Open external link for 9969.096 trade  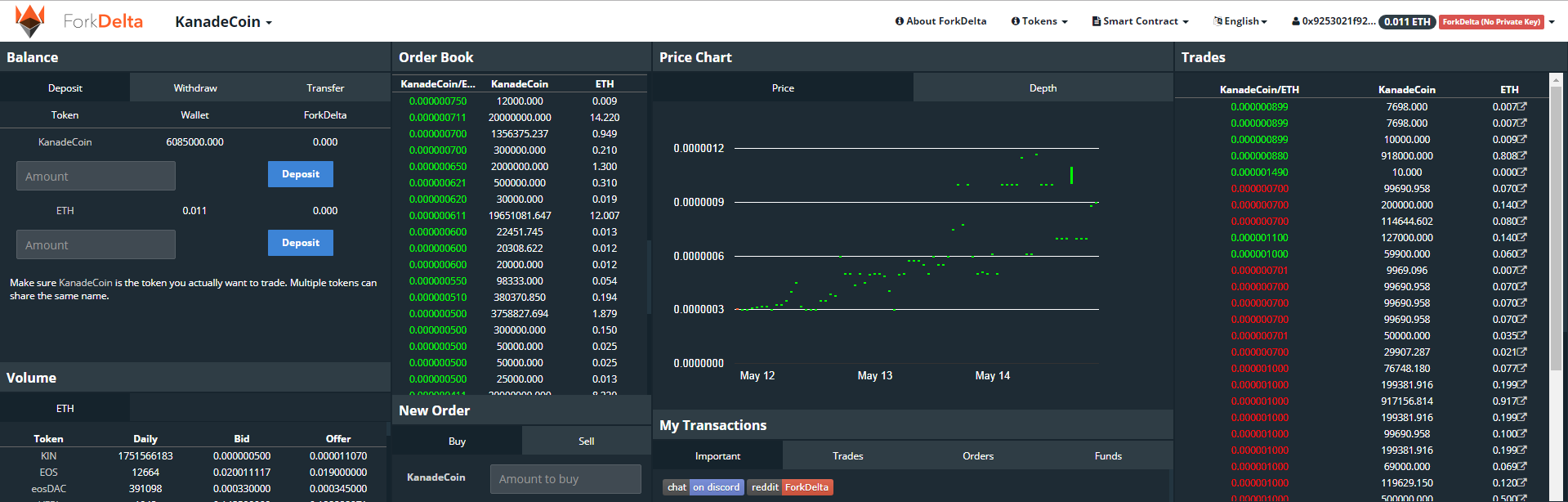pyautogui.click(x=1522, y=270)
